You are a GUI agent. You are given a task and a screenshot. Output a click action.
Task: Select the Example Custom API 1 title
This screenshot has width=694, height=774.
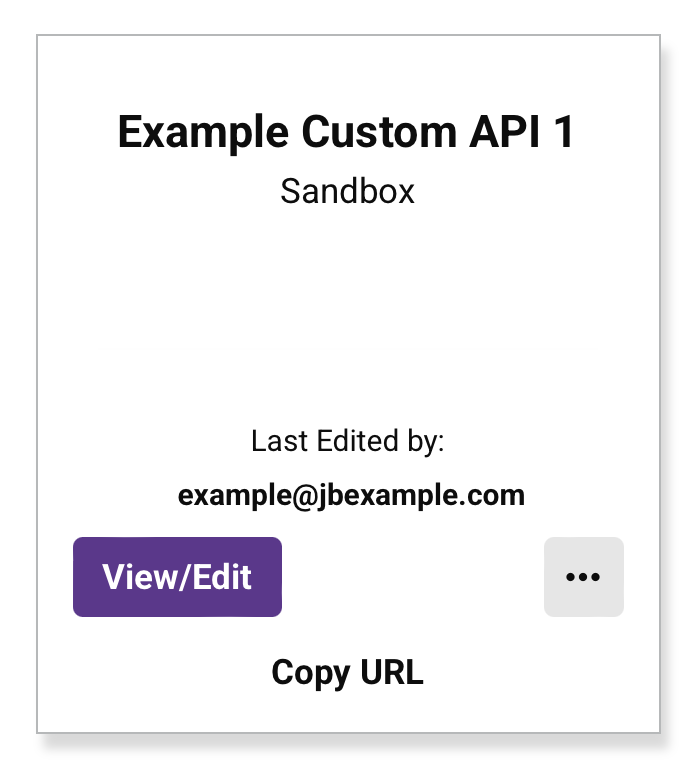tap(346, 133)
